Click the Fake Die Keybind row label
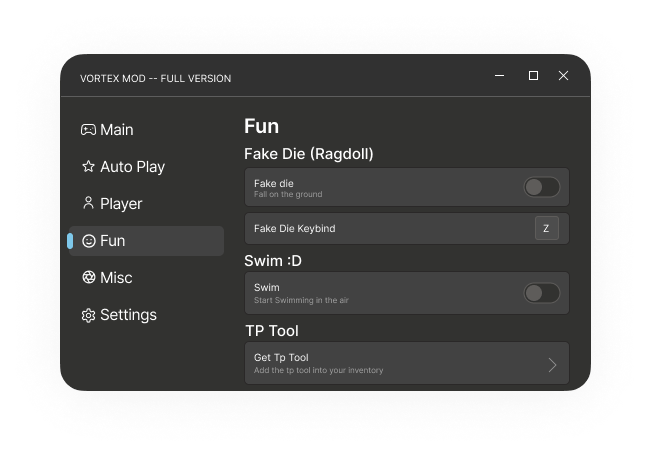Viewport: 651px width, 456px height. pos(295,228)
